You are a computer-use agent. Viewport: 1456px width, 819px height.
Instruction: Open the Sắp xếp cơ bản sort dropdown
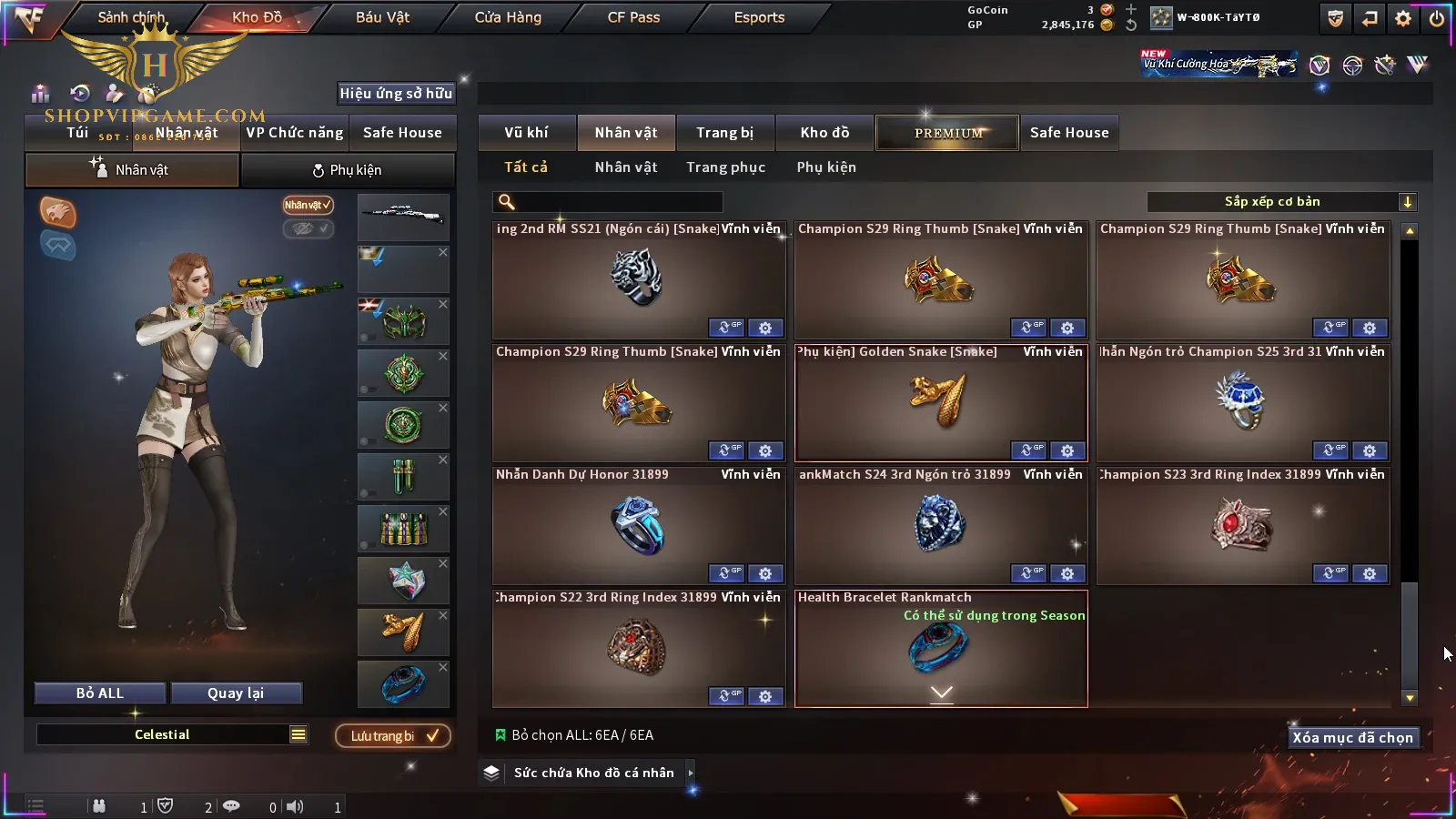coord(1283,202)
